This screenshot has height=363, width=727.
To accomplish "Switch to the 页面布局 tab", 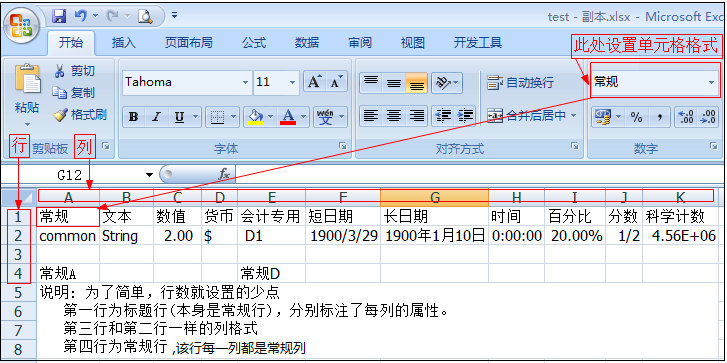I will pyautogui.click(x=189, y=43).
